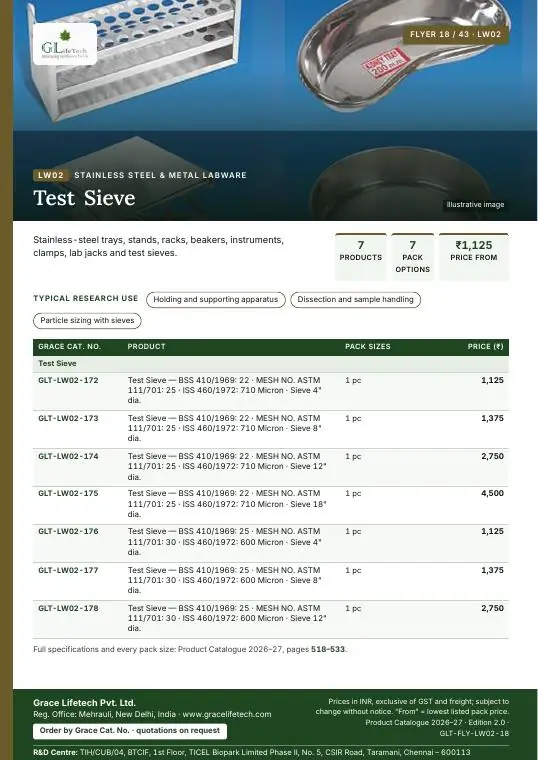This screenshot has height=760, width=538.
Task: Click 'Order by Grace Cat. No.' button
Action: tap(130, 731)
